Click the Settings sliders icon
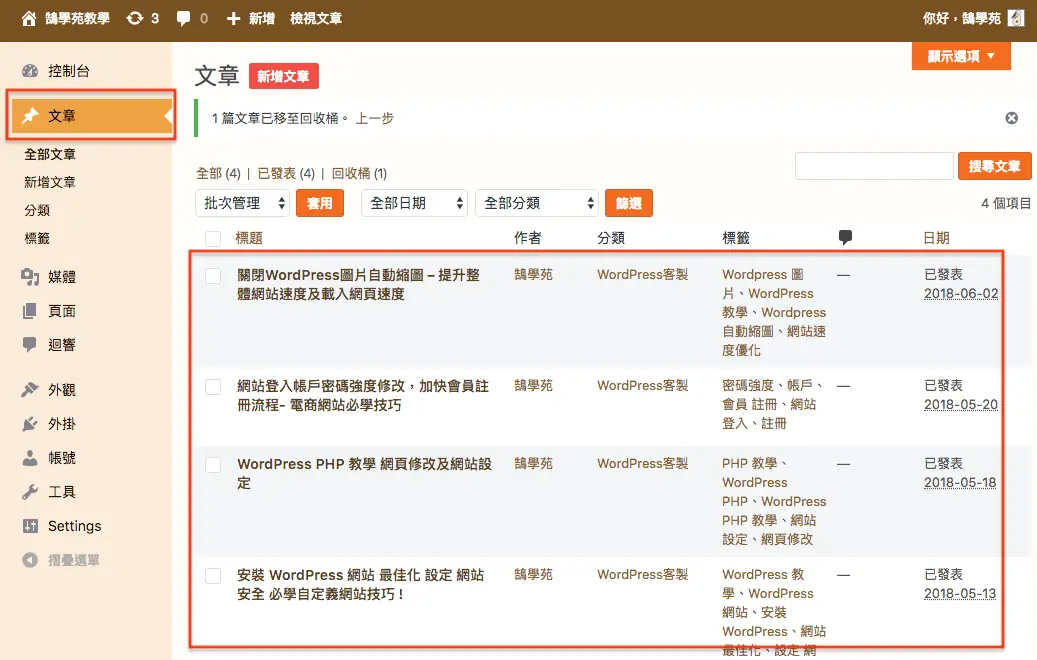1037x660 pixels. [x=30, y=526]
